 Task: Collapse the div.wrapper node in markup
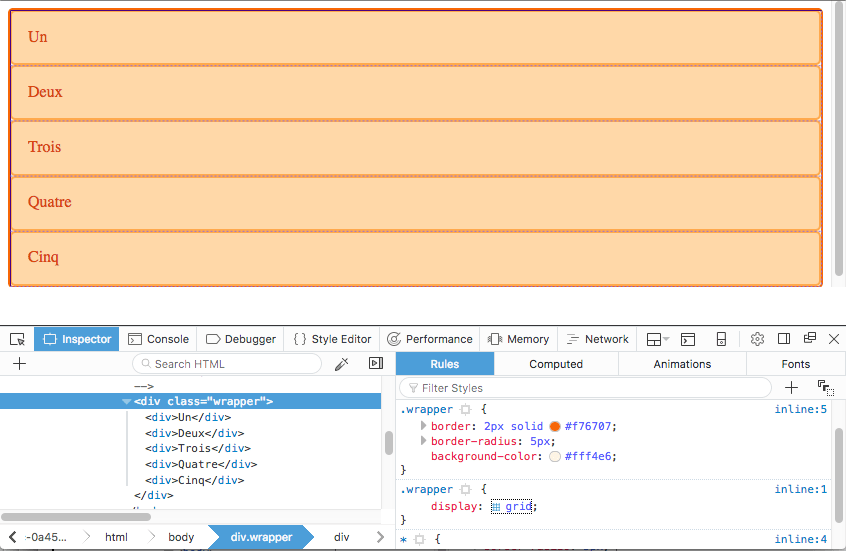126,401
